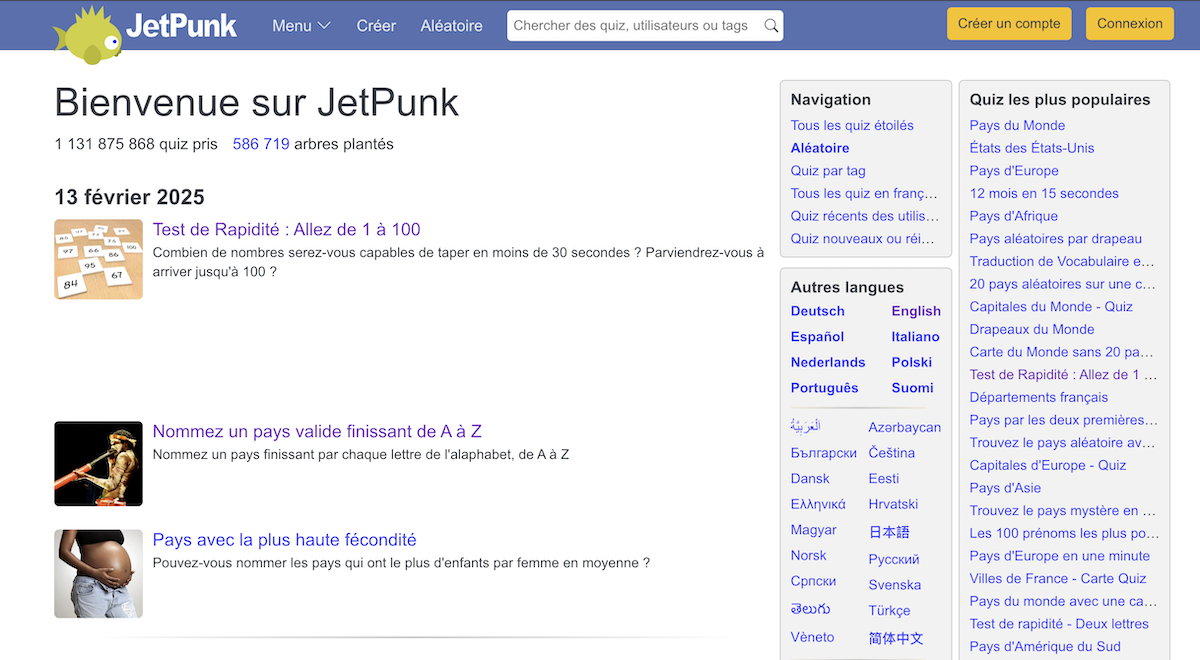Screen dimensions: 1200x660
Task: Open the États des États-Unis quiz
Action: [1032, 148]
